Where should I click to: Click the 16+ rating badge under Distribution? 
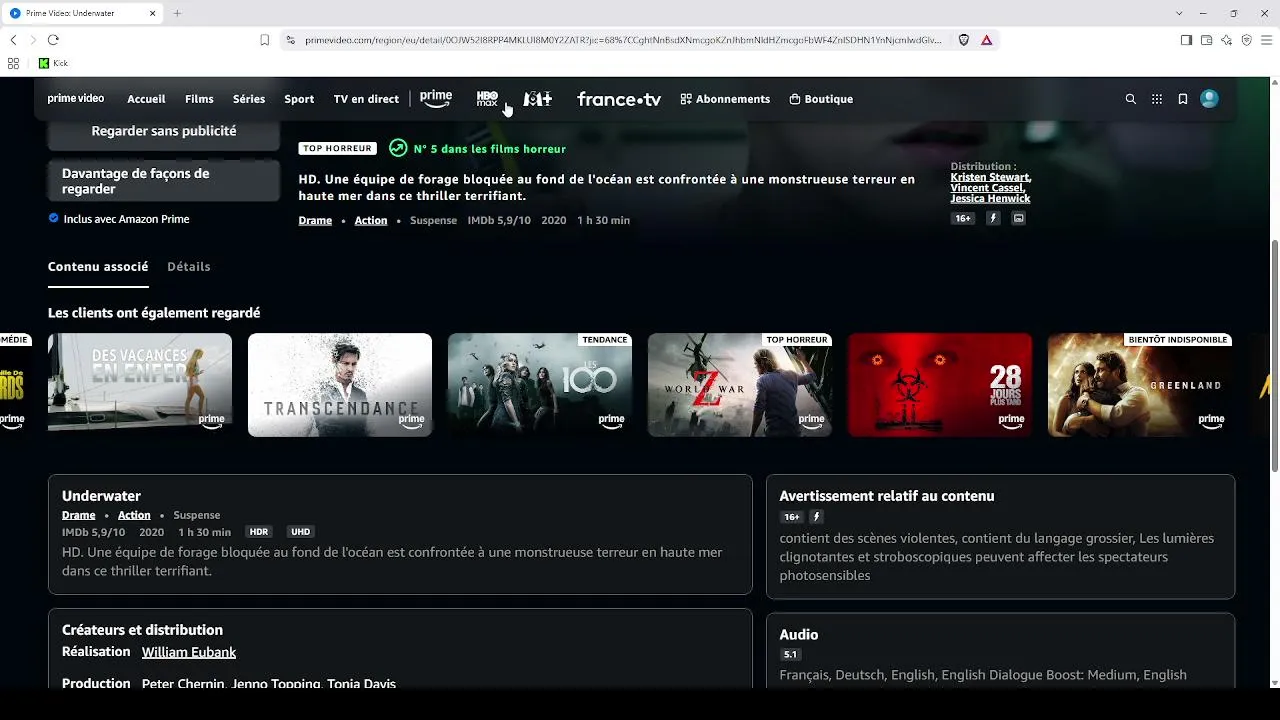(963, 218)
